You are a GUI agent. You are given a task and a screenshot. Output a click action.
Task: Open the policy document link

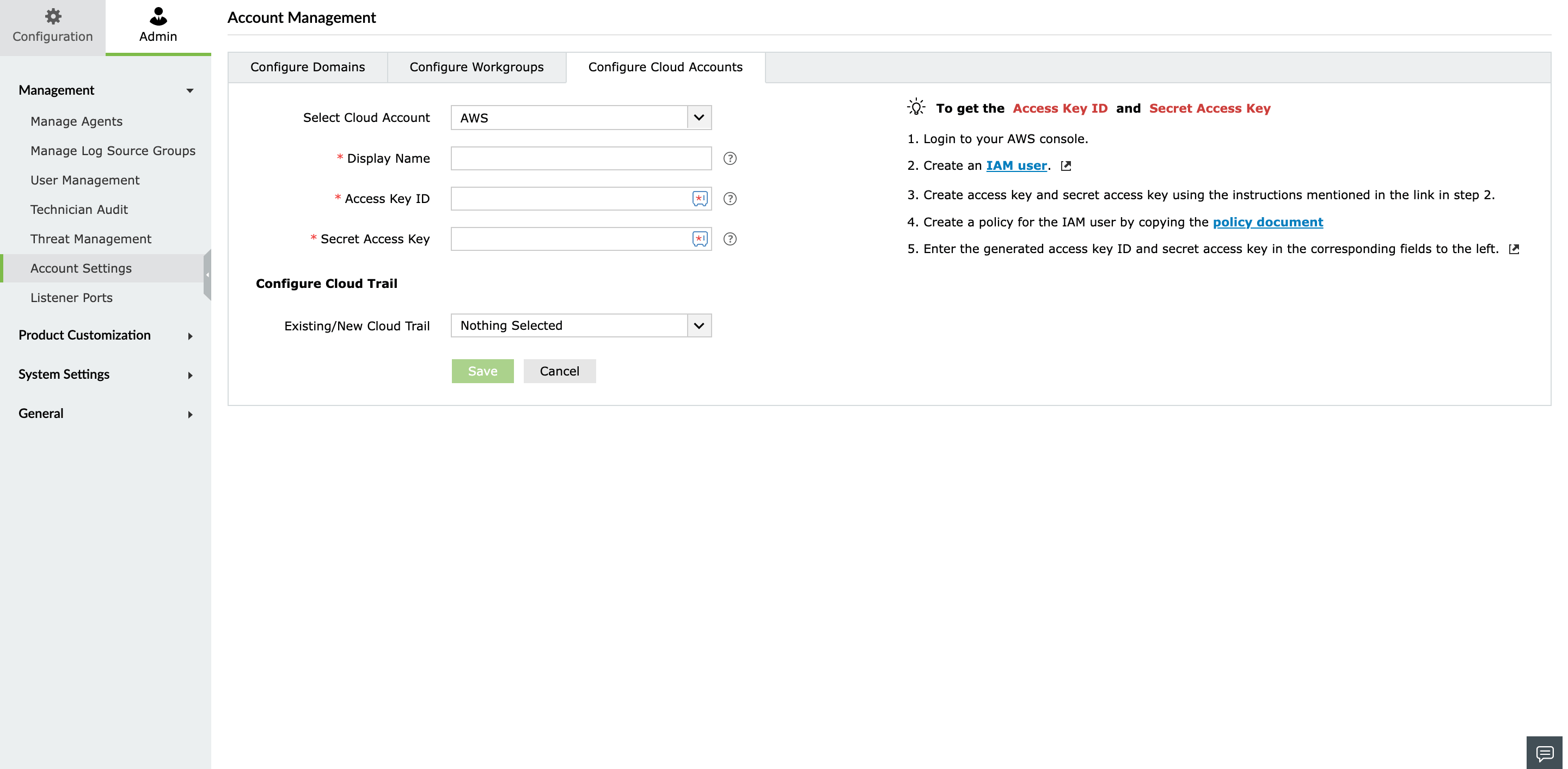pyautogui.click(x=1267, y=222)
